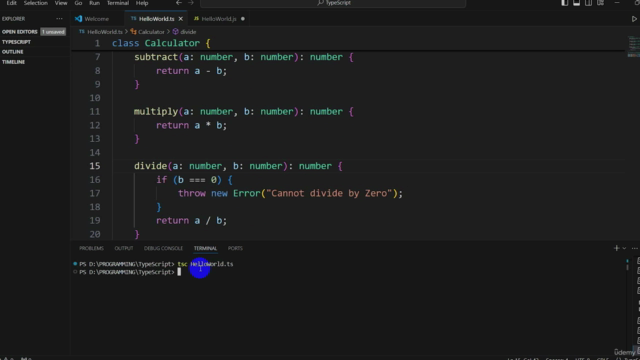640x360 pixels.
Task: Click the blue command success marker
Action: [75, 264]
